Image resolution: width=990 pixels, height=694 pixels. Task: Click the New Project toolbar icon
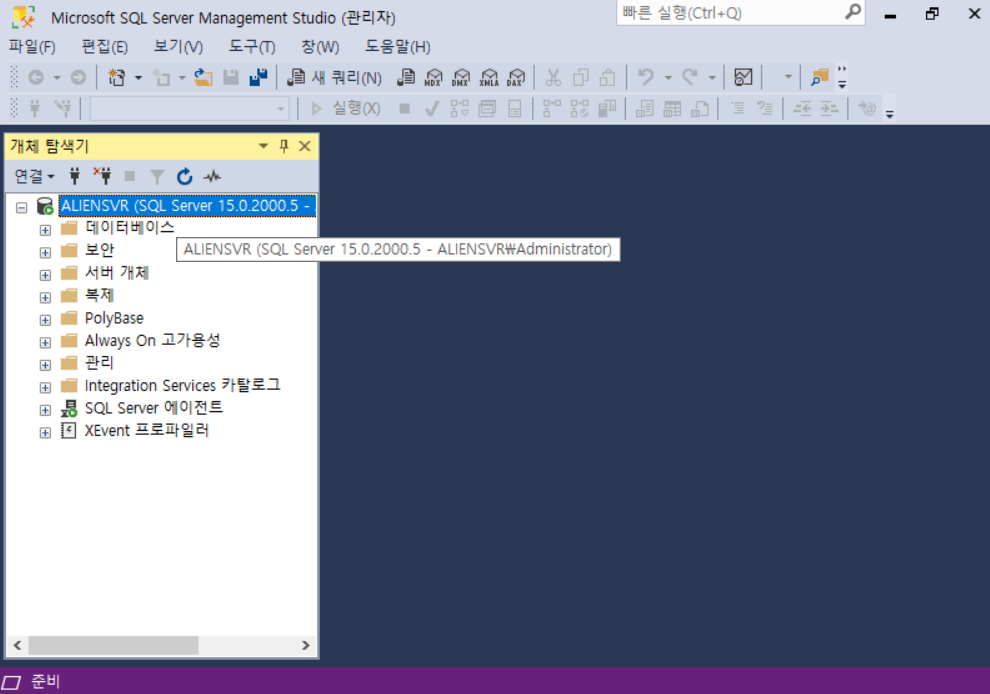pos(117,77)
